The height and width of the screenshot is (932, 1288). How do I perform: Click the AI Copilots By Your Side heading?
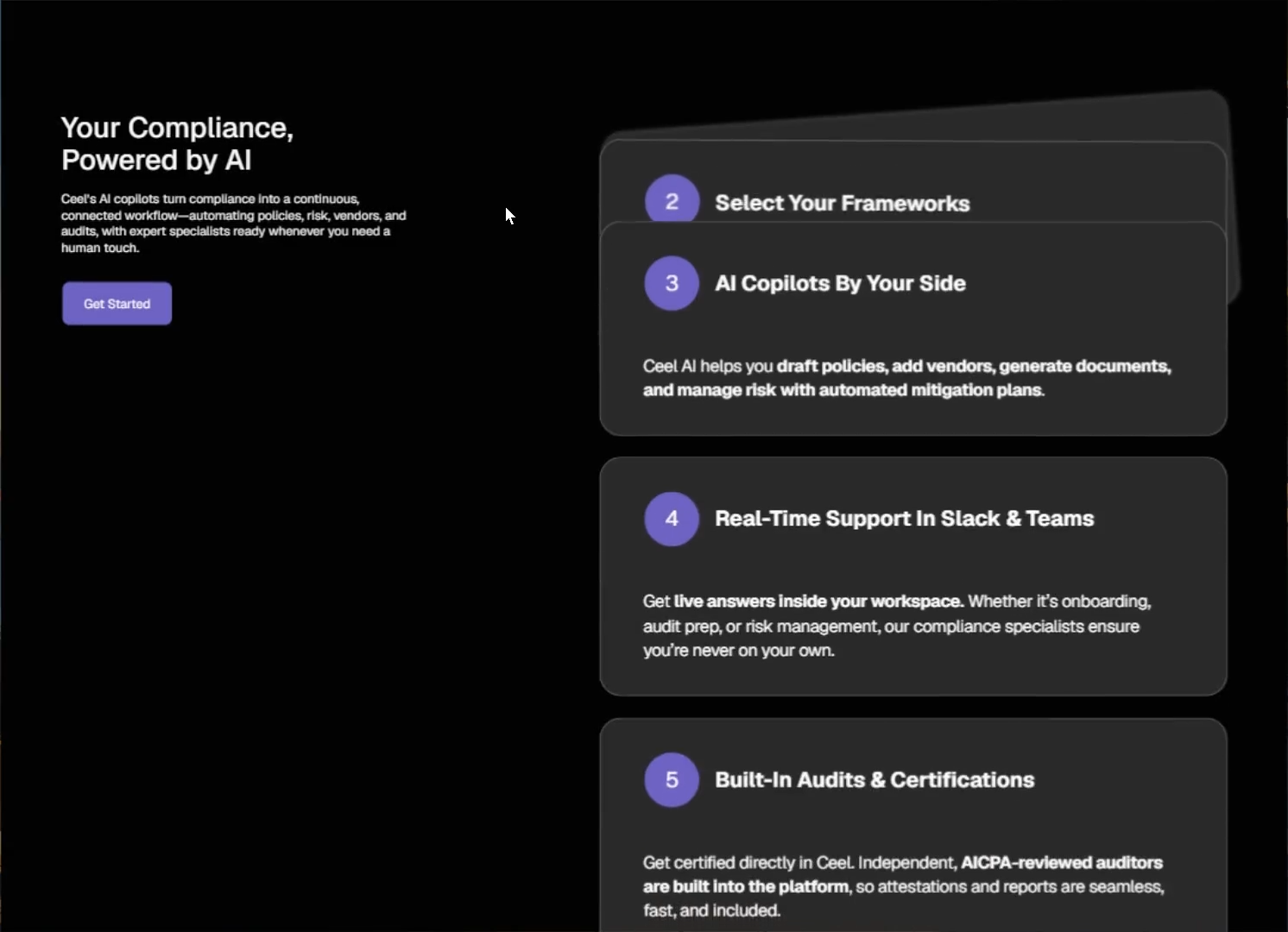pos(840,284)
